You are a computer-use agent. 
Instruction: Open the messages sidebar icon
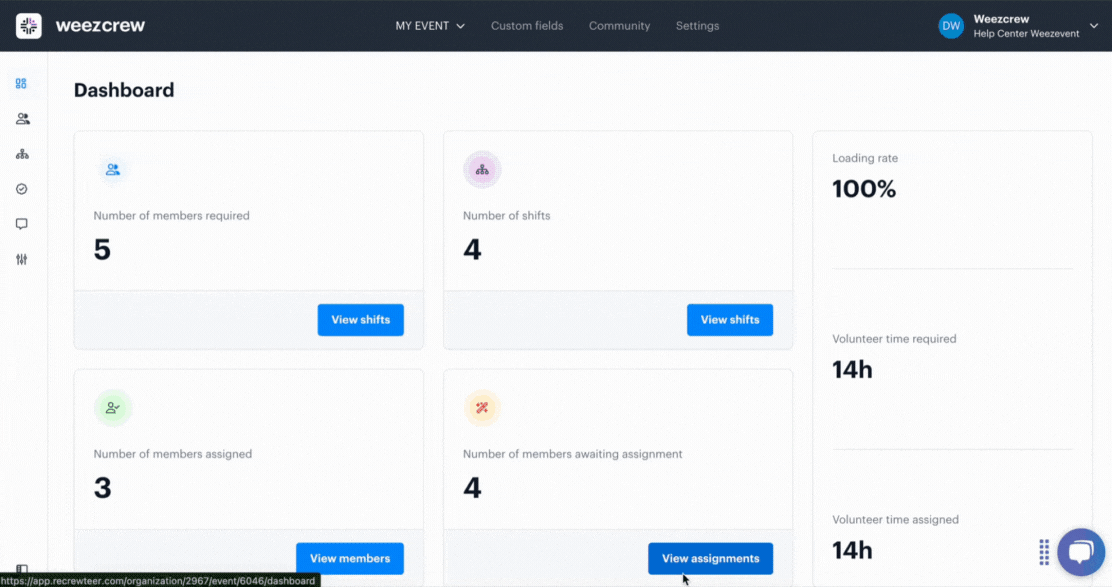click(x=22, y=224)
